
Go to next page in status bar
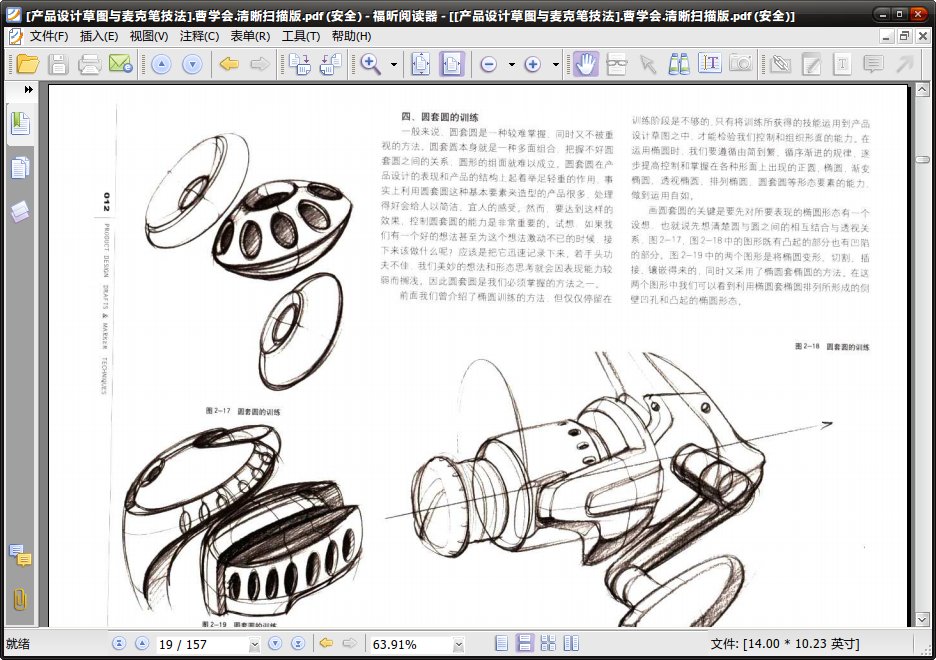click(275, 643)
